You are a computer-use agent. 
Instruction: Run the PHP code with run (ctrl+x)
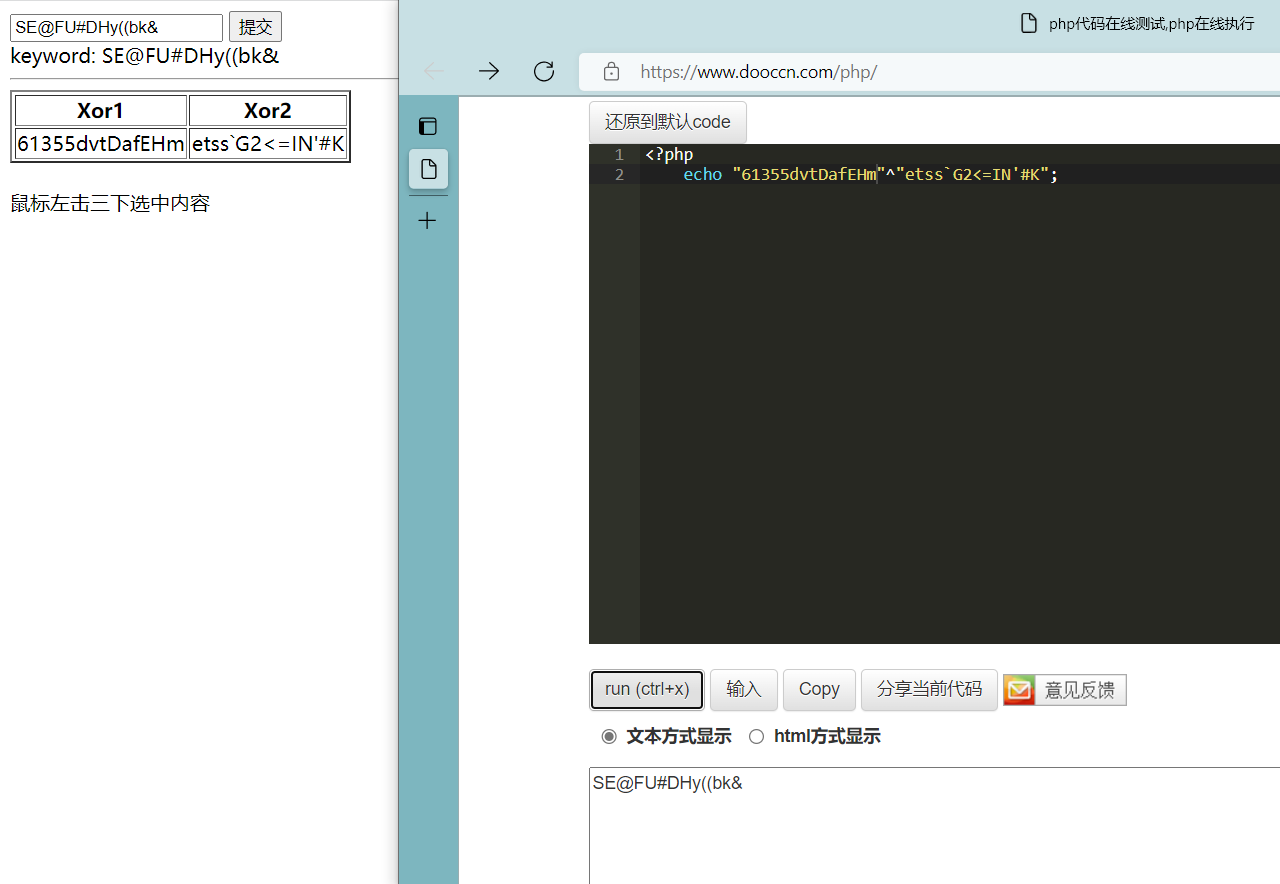[646, 689]
